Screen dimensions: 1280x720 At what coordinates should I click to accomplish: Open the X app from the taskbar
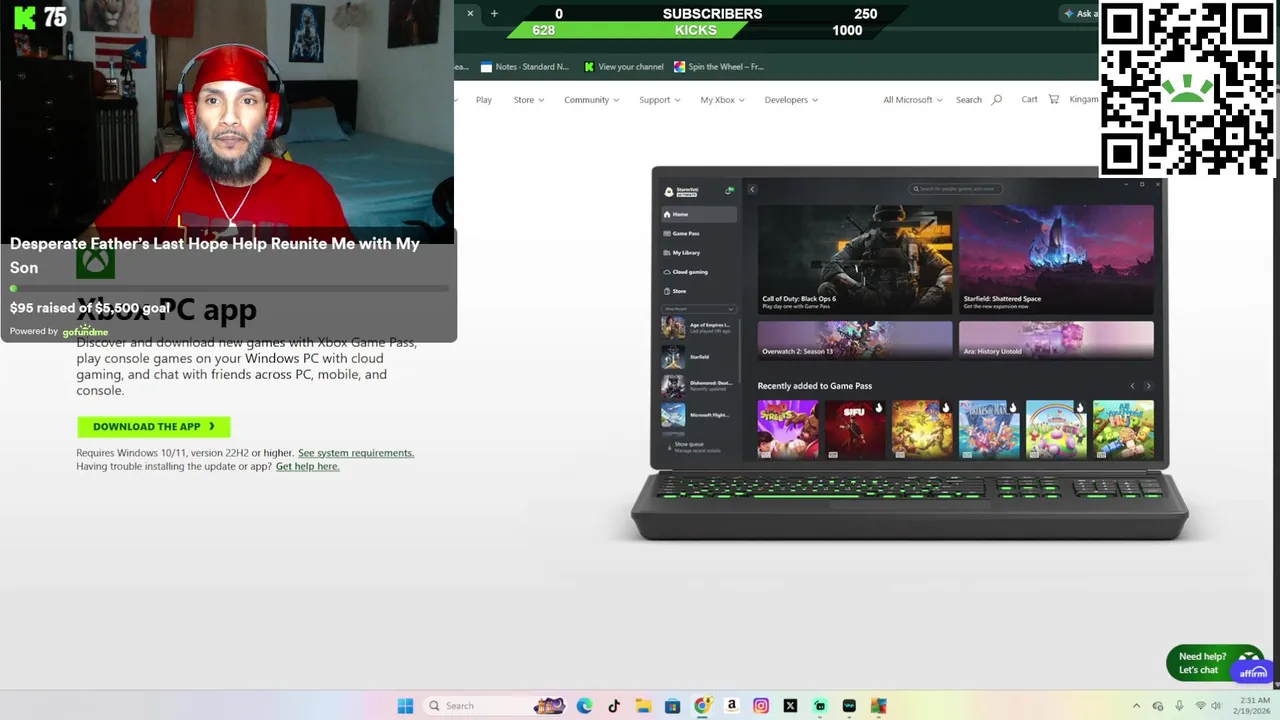tap(790, 706)
